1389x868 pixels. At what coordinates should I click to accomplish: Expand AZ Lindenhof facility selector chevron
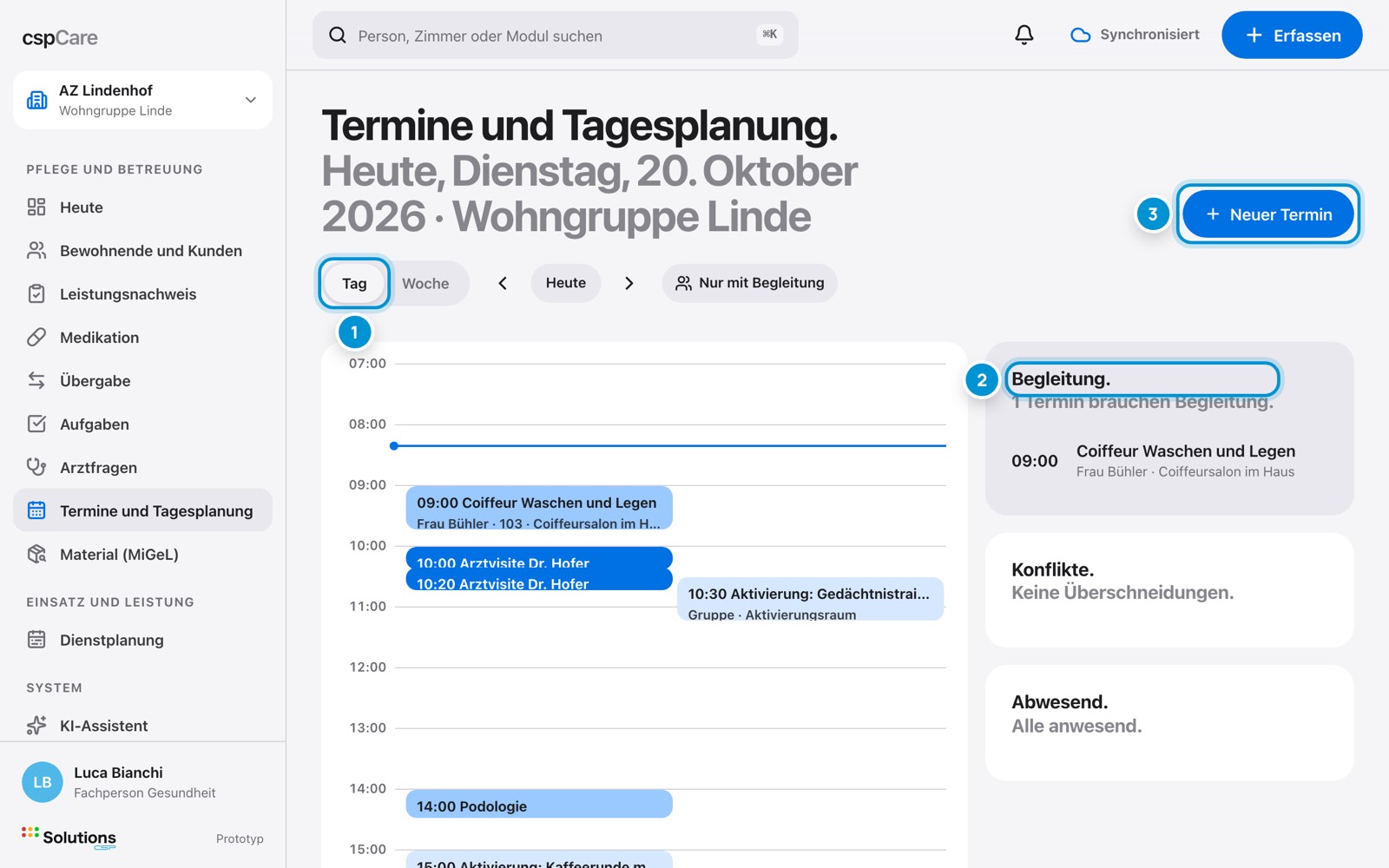[251, 100]
